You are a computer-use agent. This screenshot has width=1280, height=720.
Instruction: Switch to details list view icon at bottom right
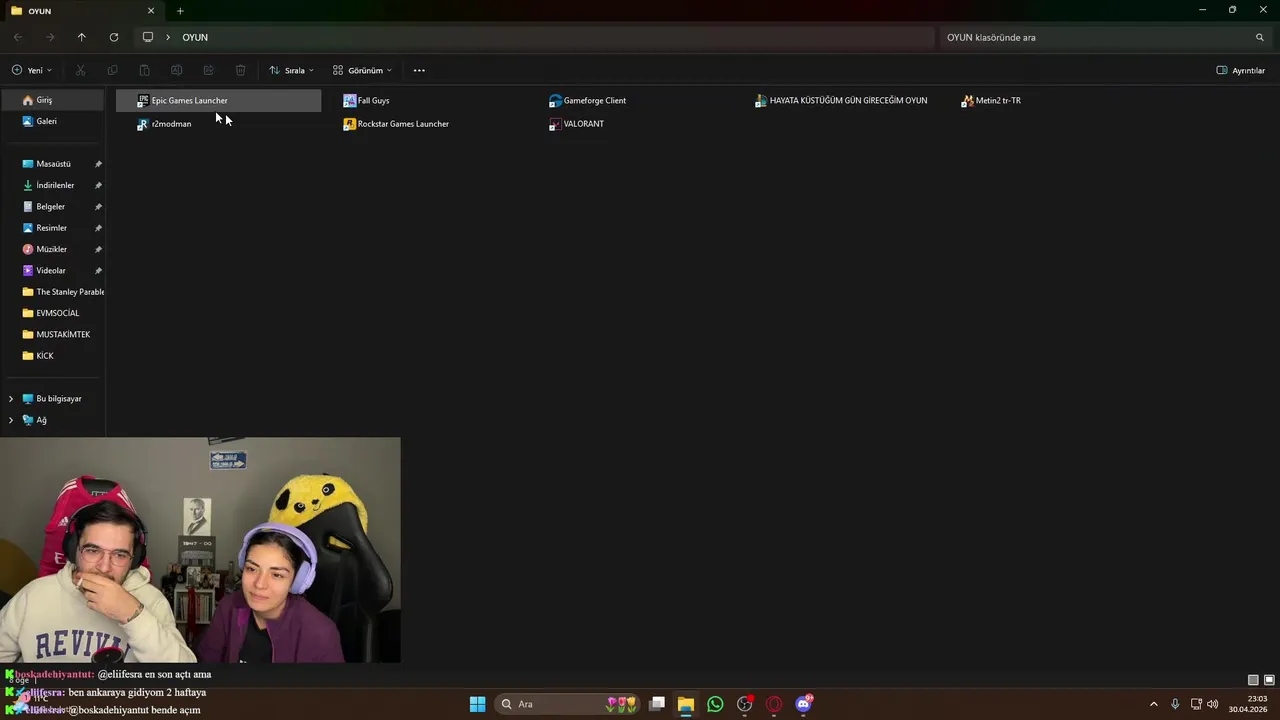(x=1253, y=680)
